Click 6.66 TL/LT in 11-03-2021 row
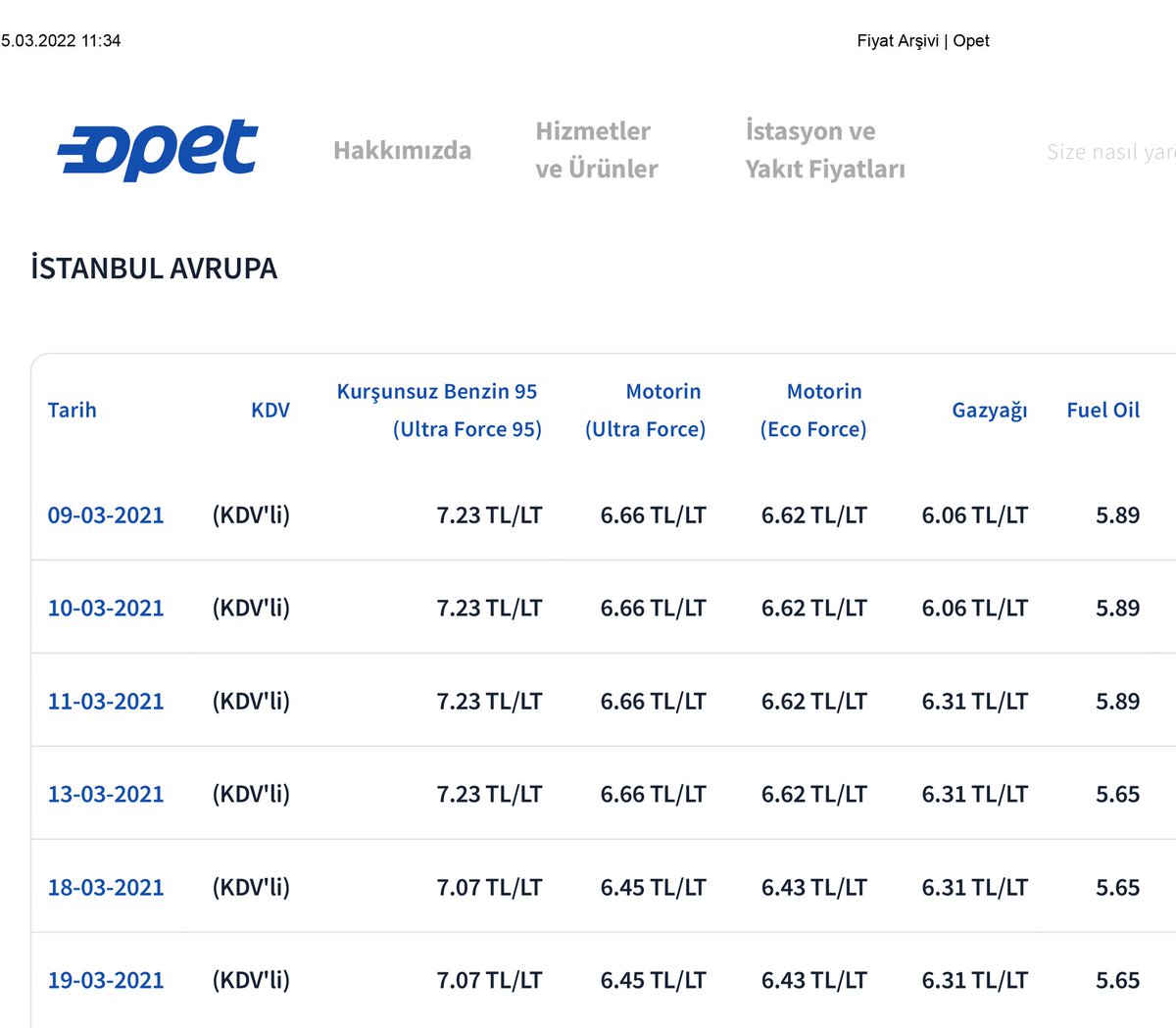 click(653, 701)
